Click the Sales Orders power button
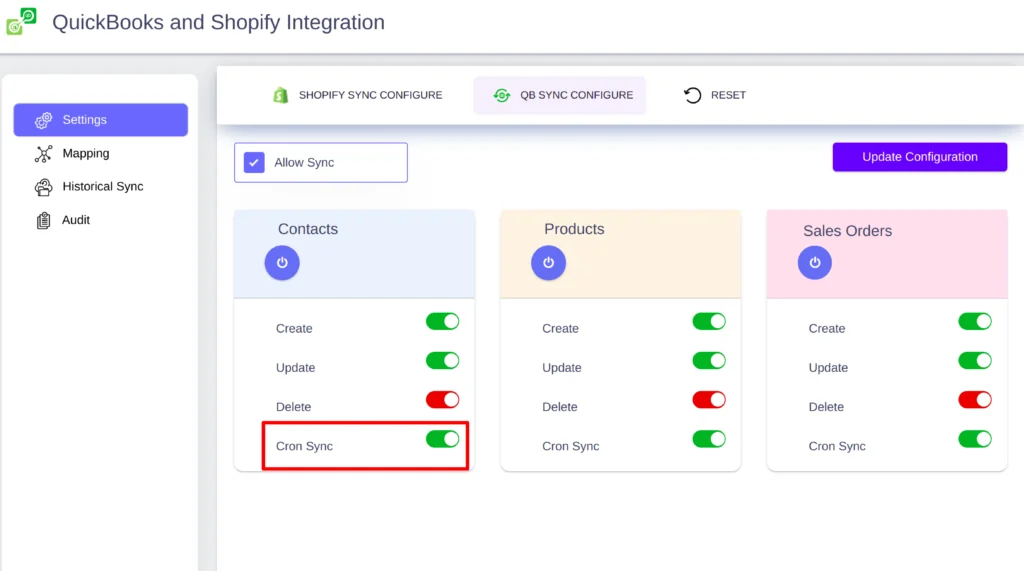The image size is (1024, 571). coord(815,263)
